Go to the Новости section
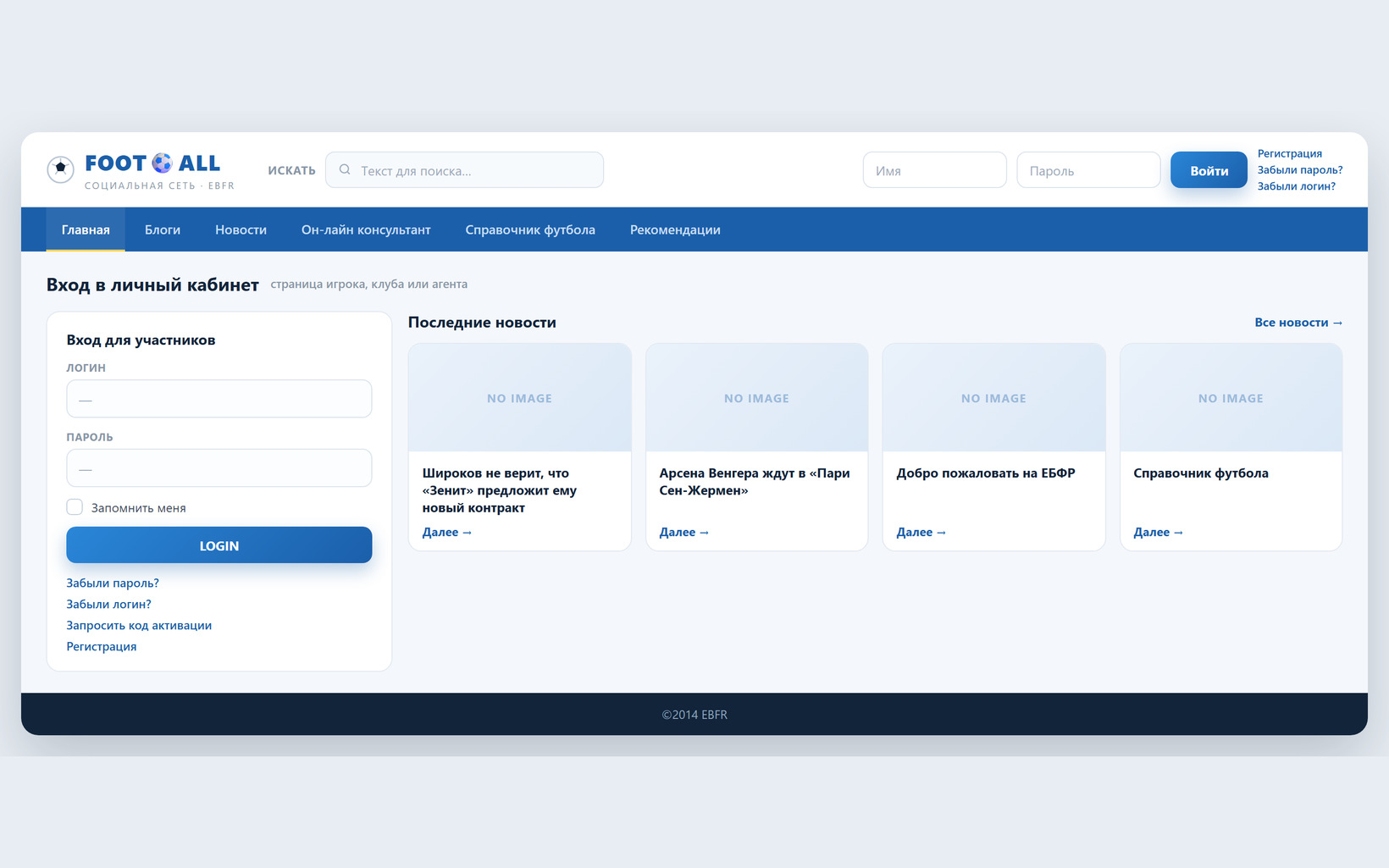 pos(241,229)
